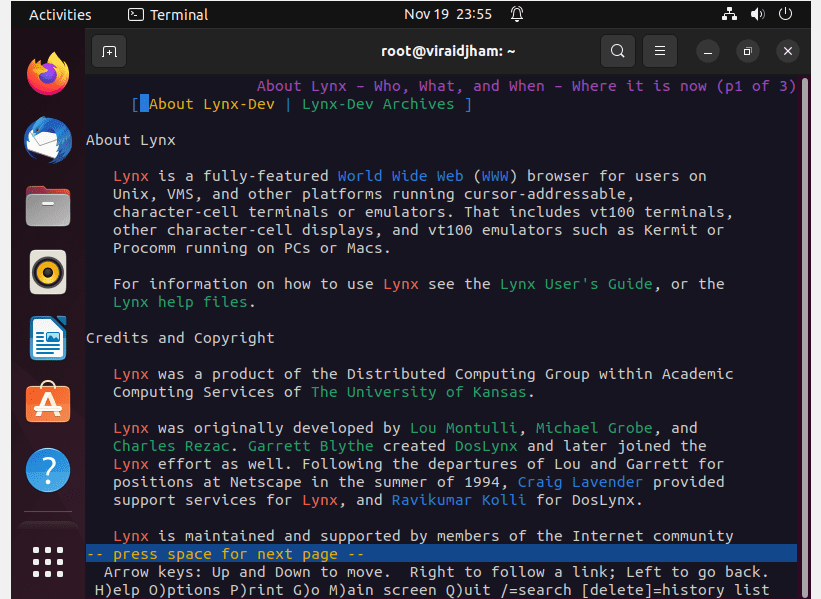Image resolution: width=821 pixels, height=599 pixels.
Task: Follow the Lynx help files link
Action: (x=180, y=302)
